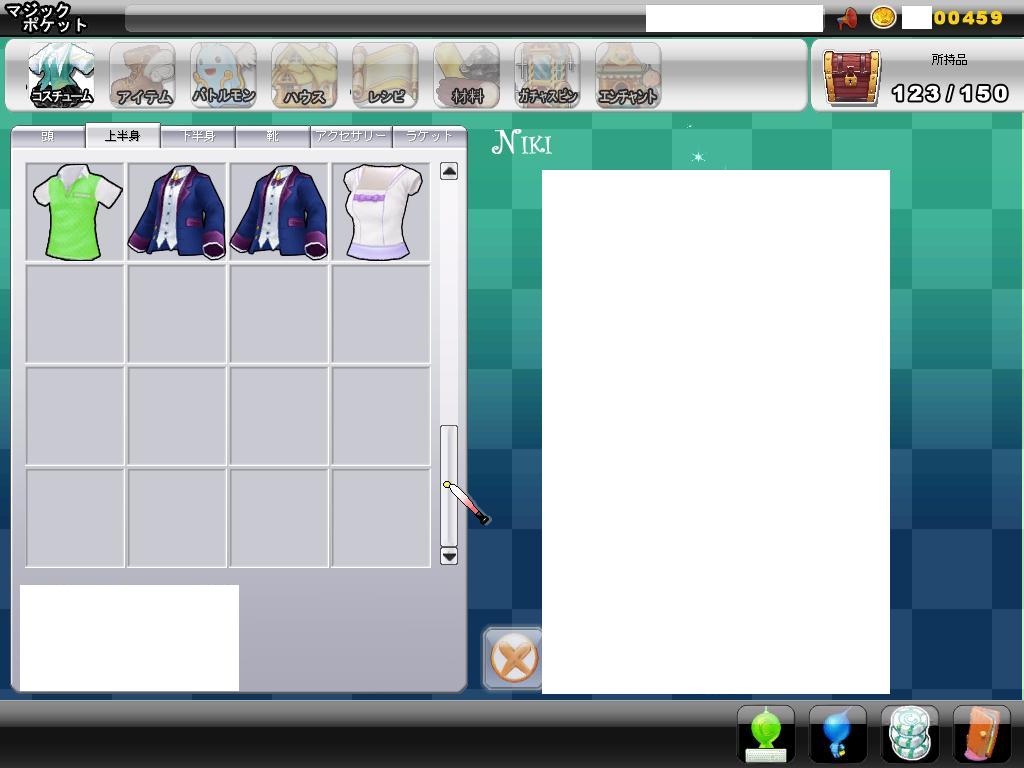The image size is (1024, 768).
Task: Select the green polo shirt costume
Action: [75, 213]
